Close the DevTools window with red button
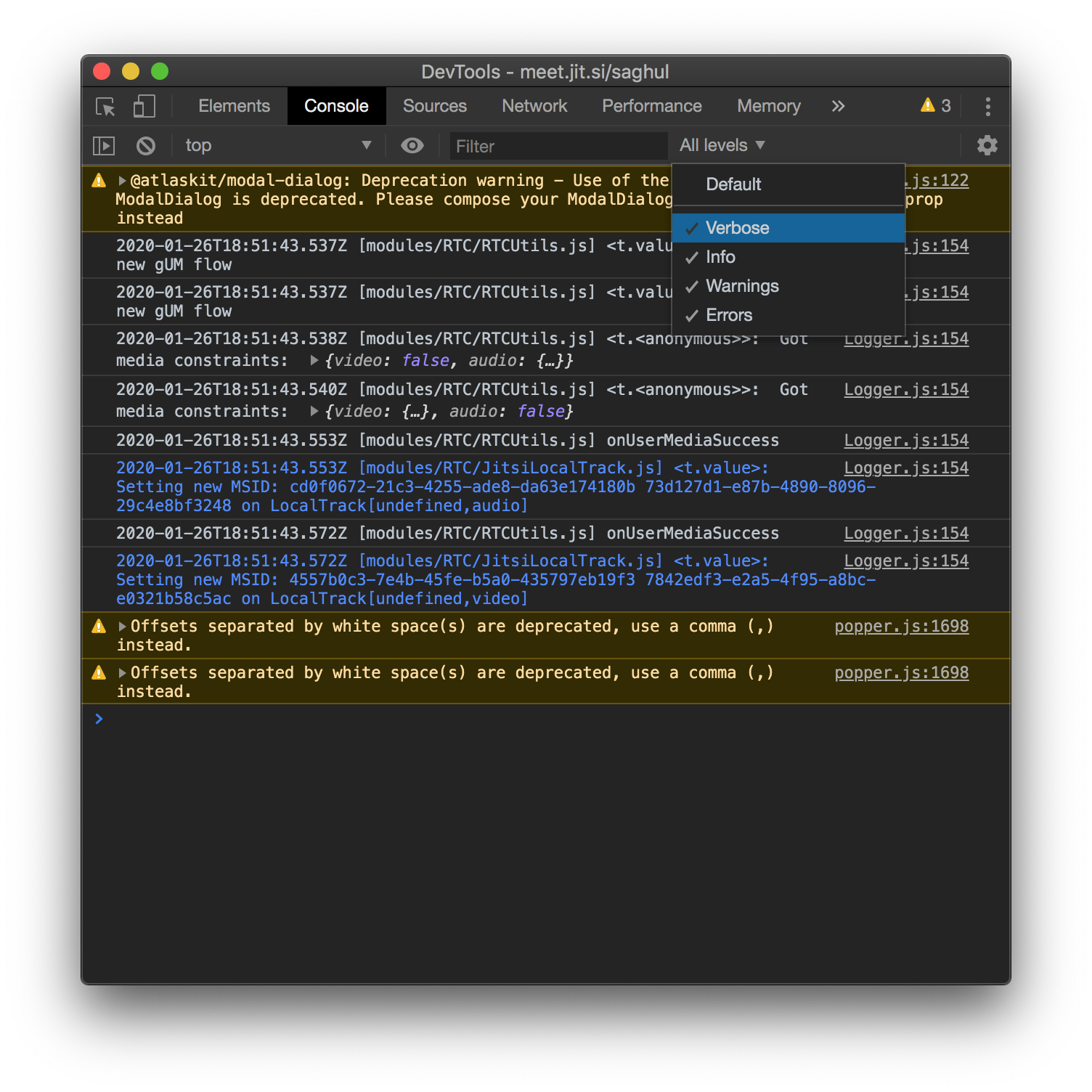Viewport: 1092px width, 1092px height. point(102,71)
